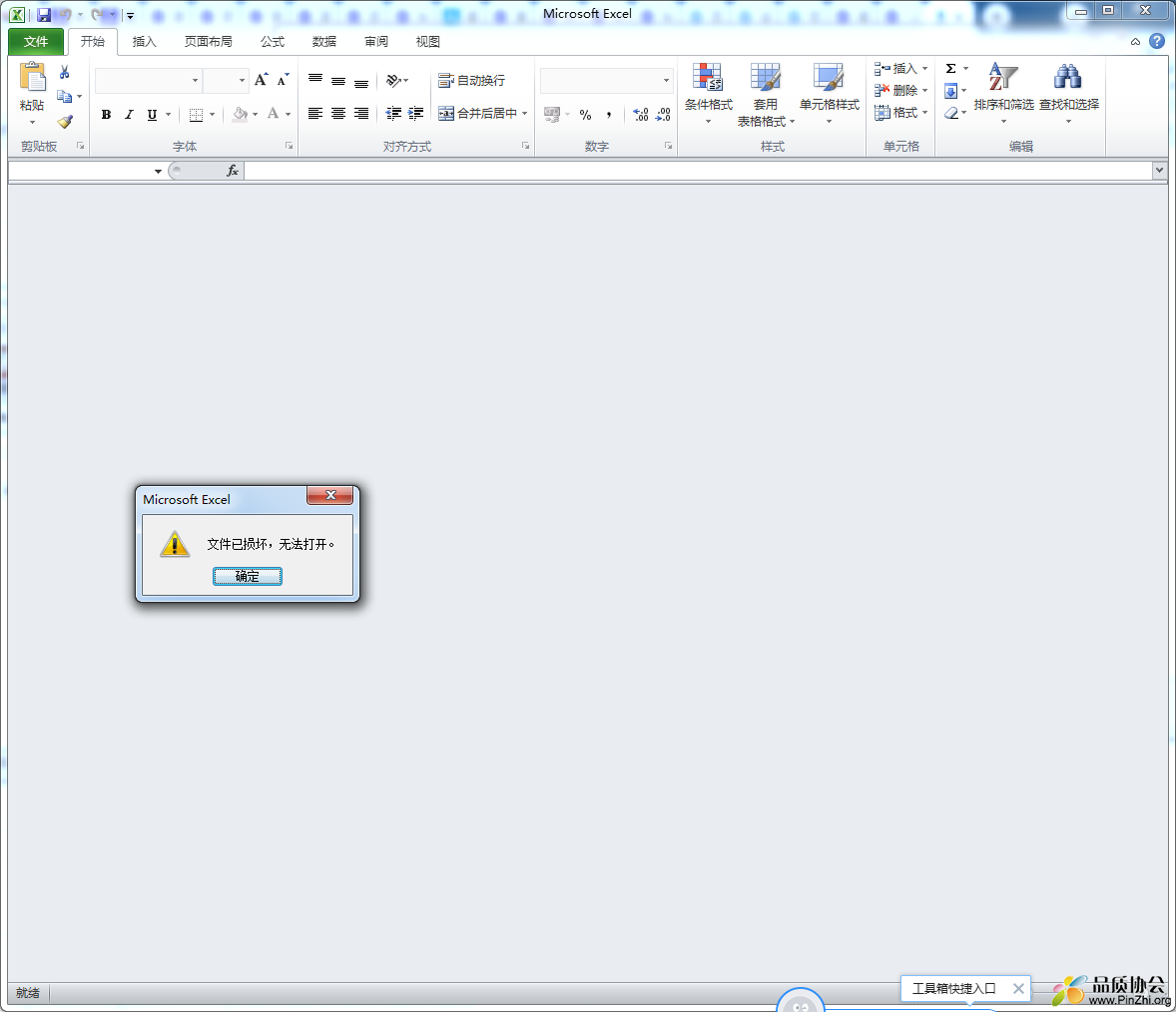Increase font size with large A icon
The width and height of the screenshot is (1176, 1012).
coord(261,80)
